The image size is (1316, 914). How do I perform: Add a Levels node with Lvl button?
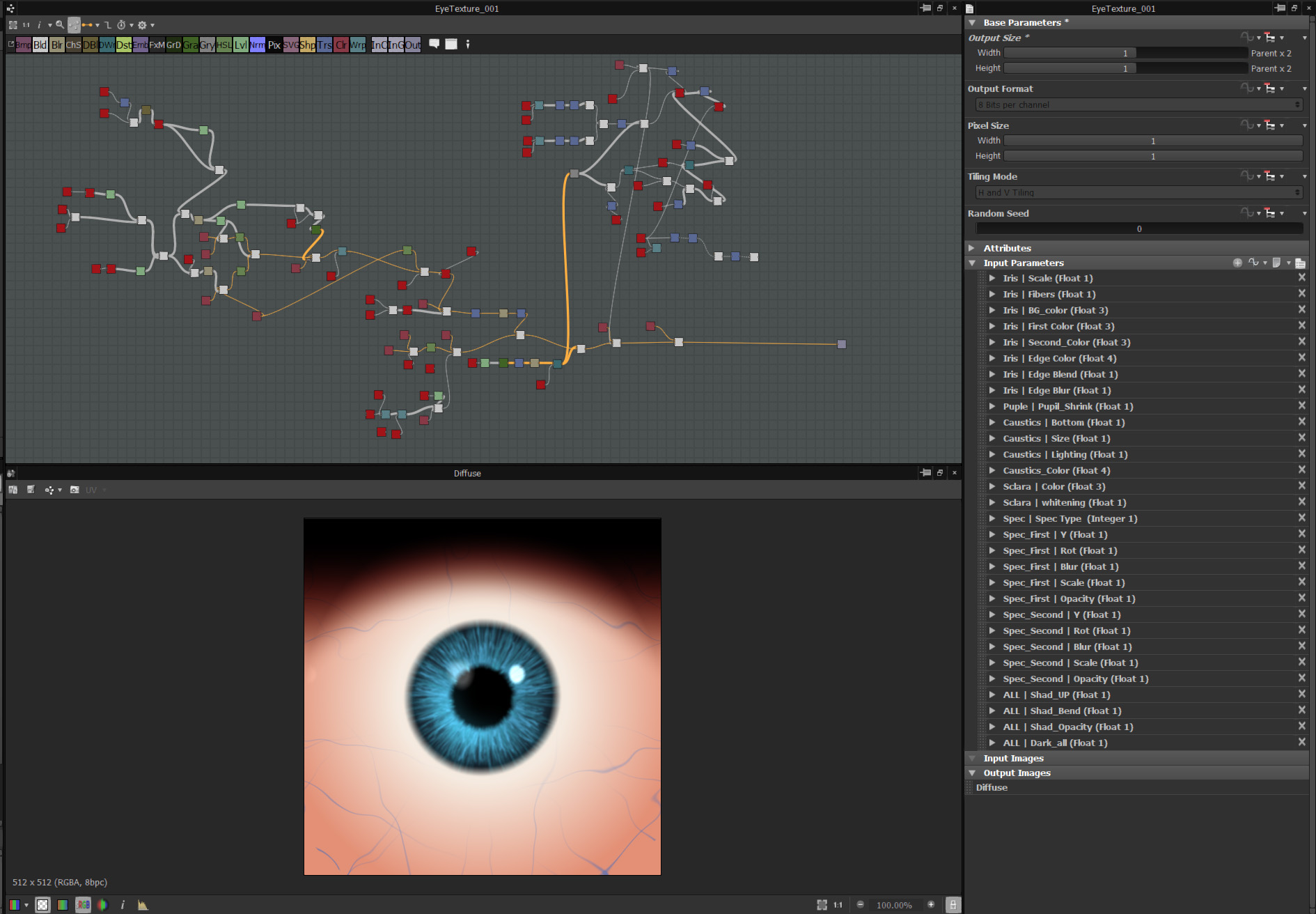point(241,45)
